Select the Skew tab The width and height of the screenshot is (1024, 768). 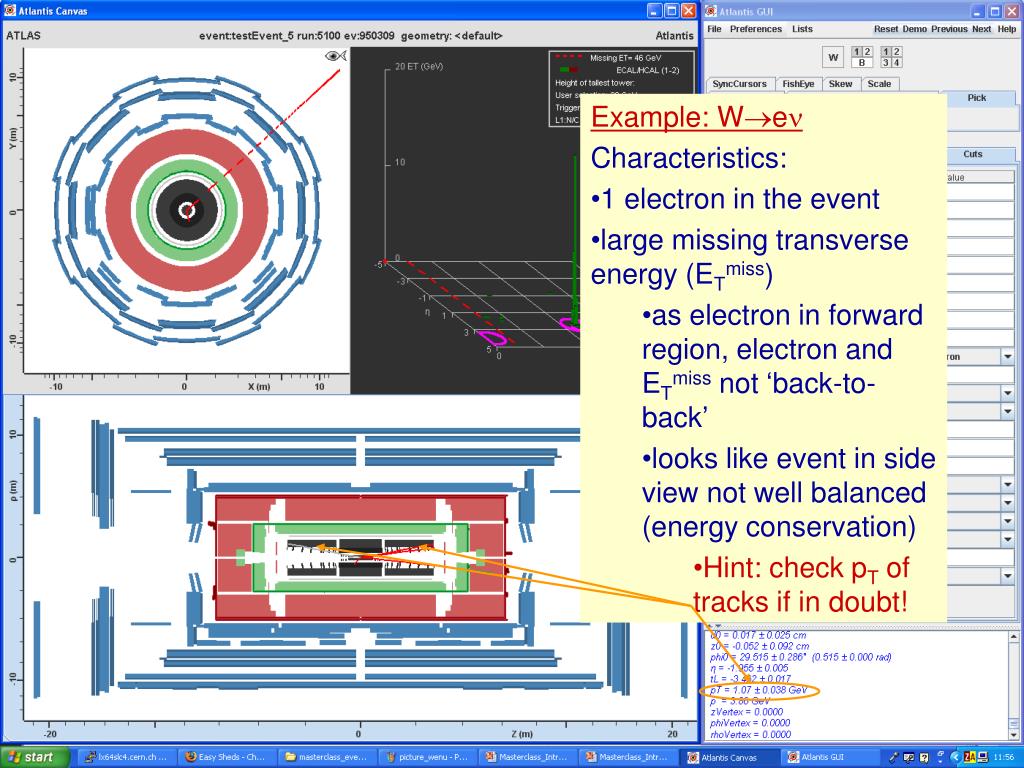(x=840, y=84)
